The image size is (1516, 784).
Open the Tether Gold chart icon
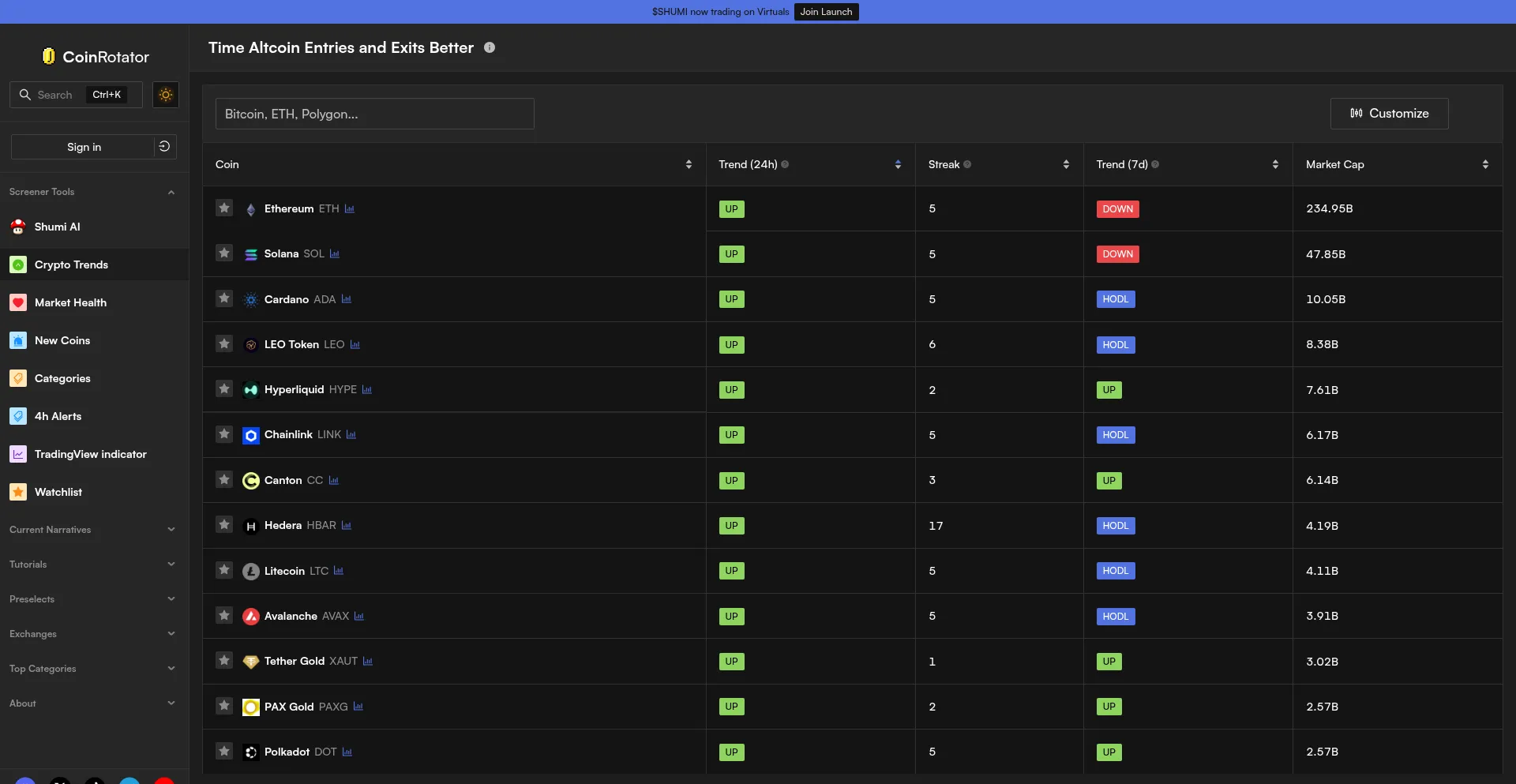[x=368, y=662]
